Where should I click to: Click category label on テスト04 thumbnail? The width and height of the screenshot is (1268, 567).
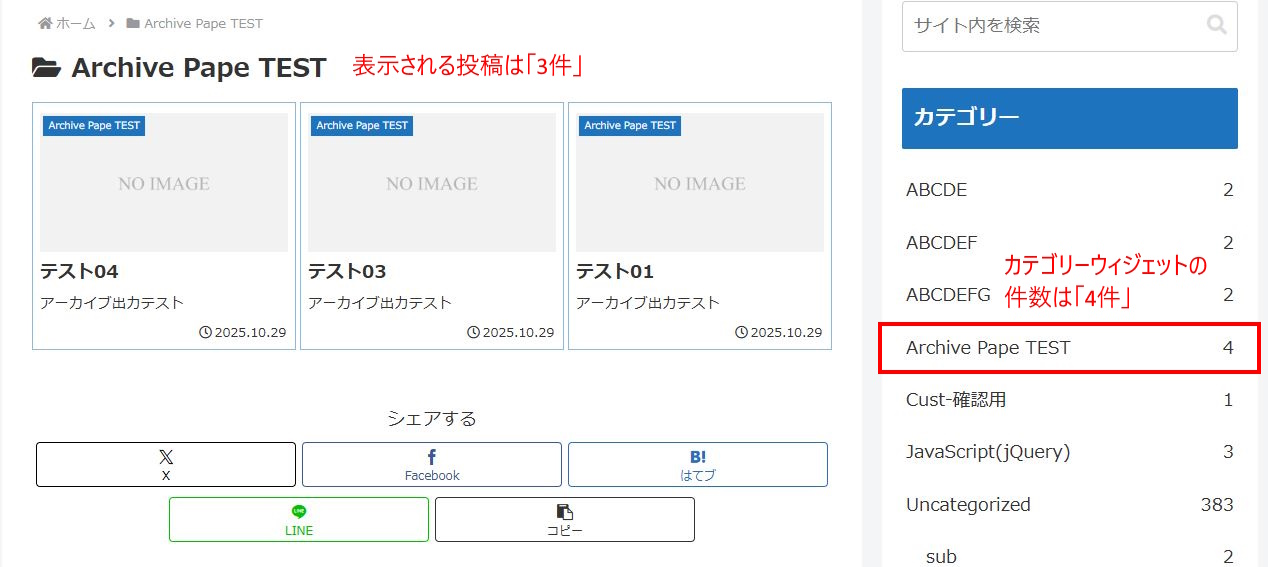tap(94, 125)
